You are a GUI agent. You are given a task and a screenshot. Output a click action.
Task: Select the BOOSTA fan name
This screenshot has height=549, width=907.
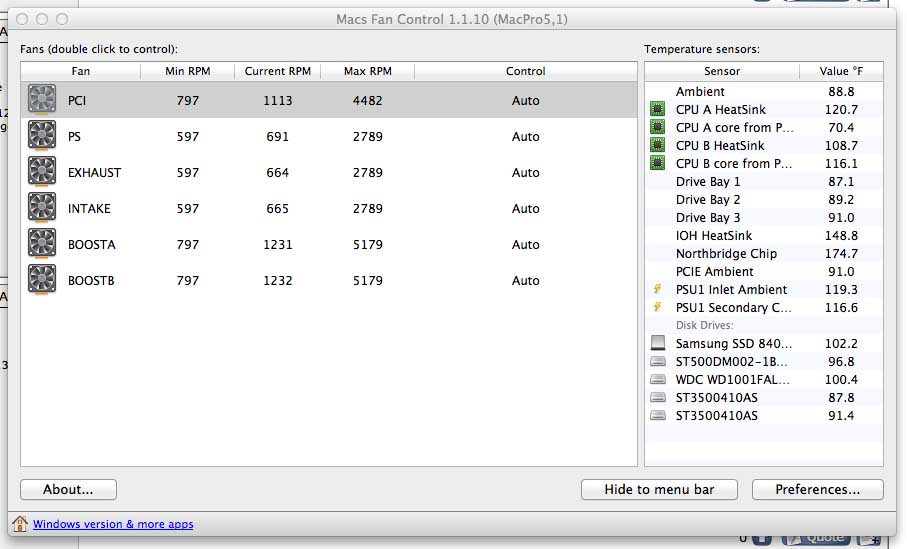[x=91, y=244]
